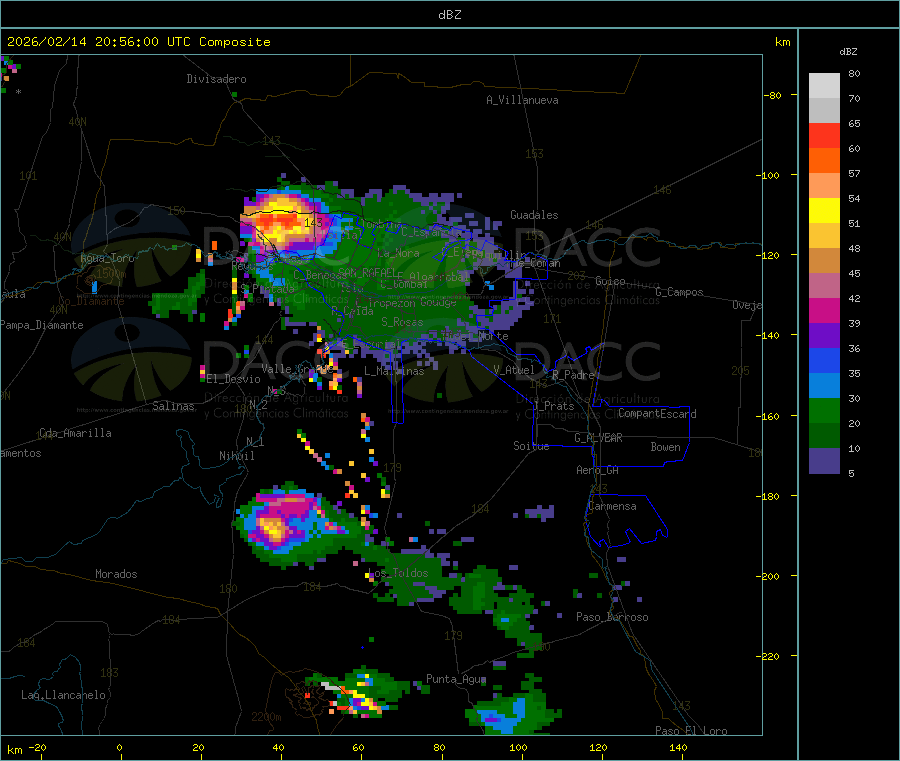Click the timestamp '2026/02/14 20:56:00 UTC Composite'

point(138,42)
